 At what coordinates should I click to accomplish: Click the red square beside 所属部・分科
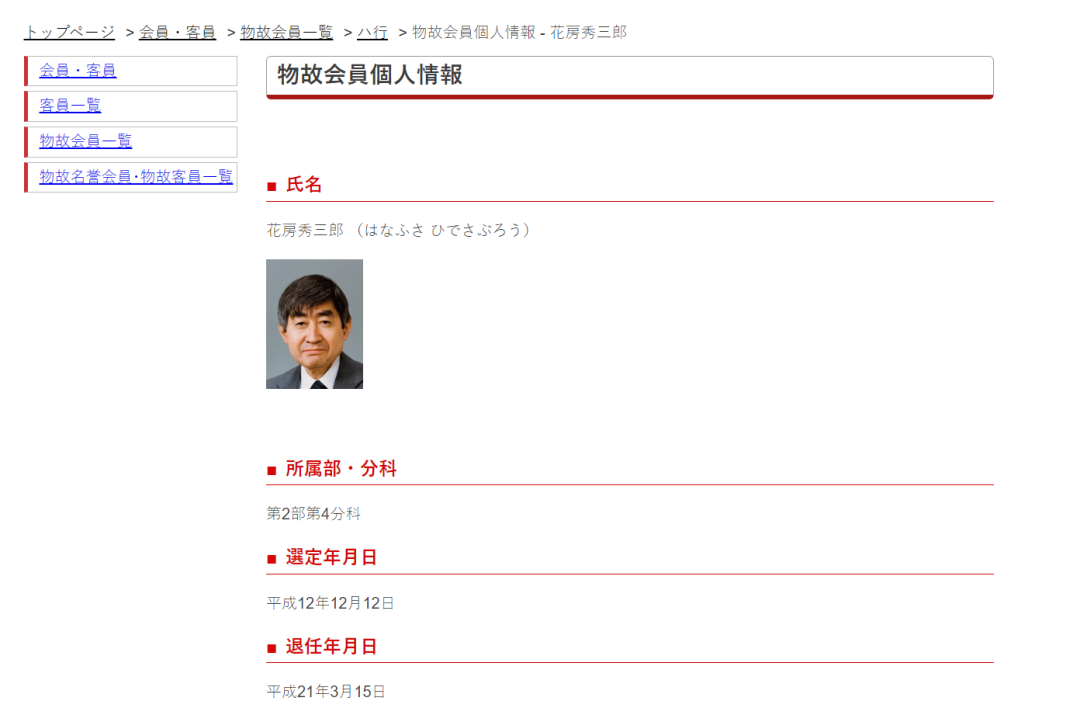pos(271,470)
